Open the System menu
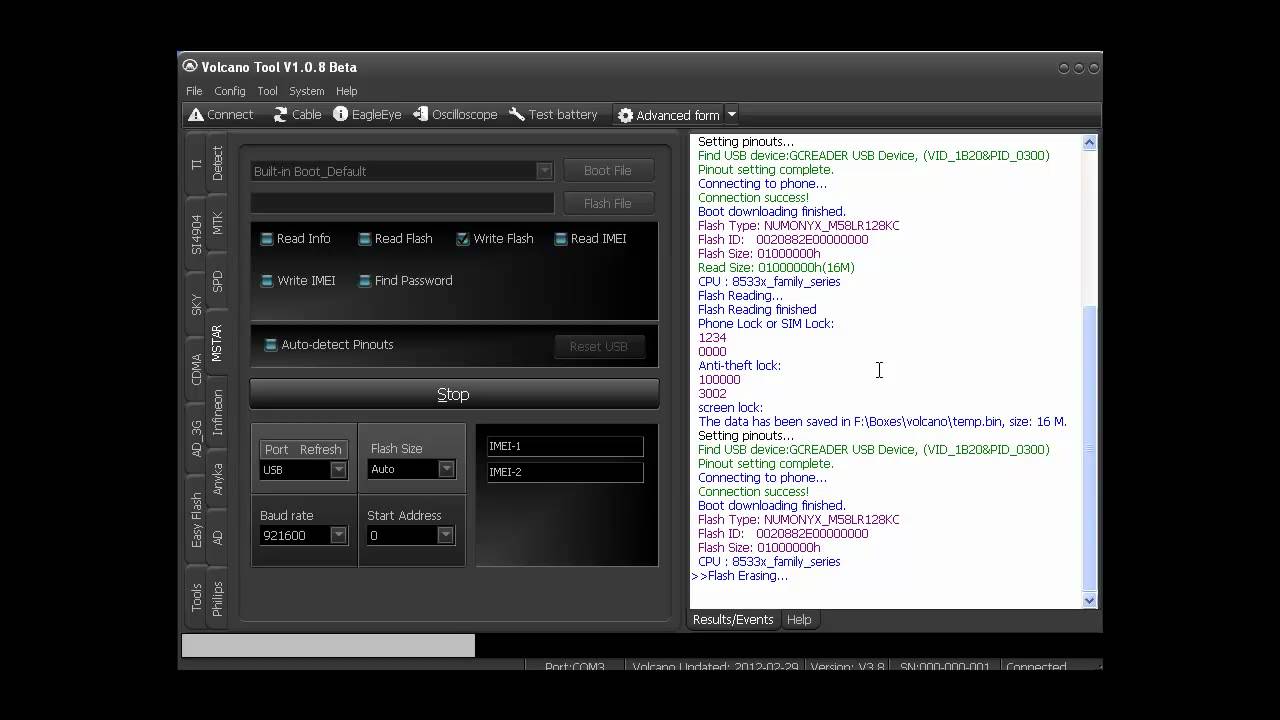Image resolution: width=1280 pixels, height=720 pixels. [x=306, y=91]
